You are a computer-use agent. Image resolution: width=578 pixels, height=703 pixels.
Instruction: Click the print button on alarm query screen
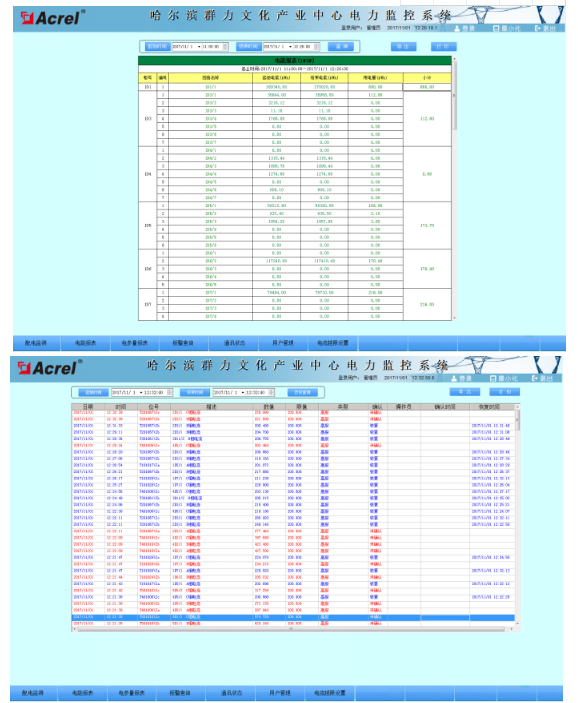pyautogui.click(x=504, y=392)
